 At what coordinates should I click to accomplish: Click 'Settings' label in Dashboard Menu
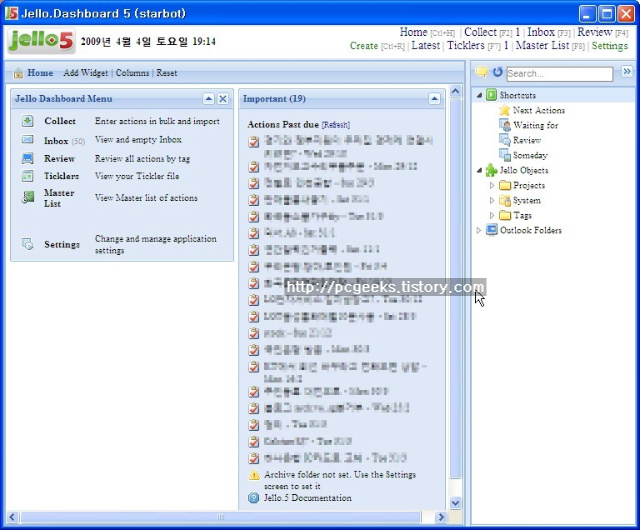[62, 244]
